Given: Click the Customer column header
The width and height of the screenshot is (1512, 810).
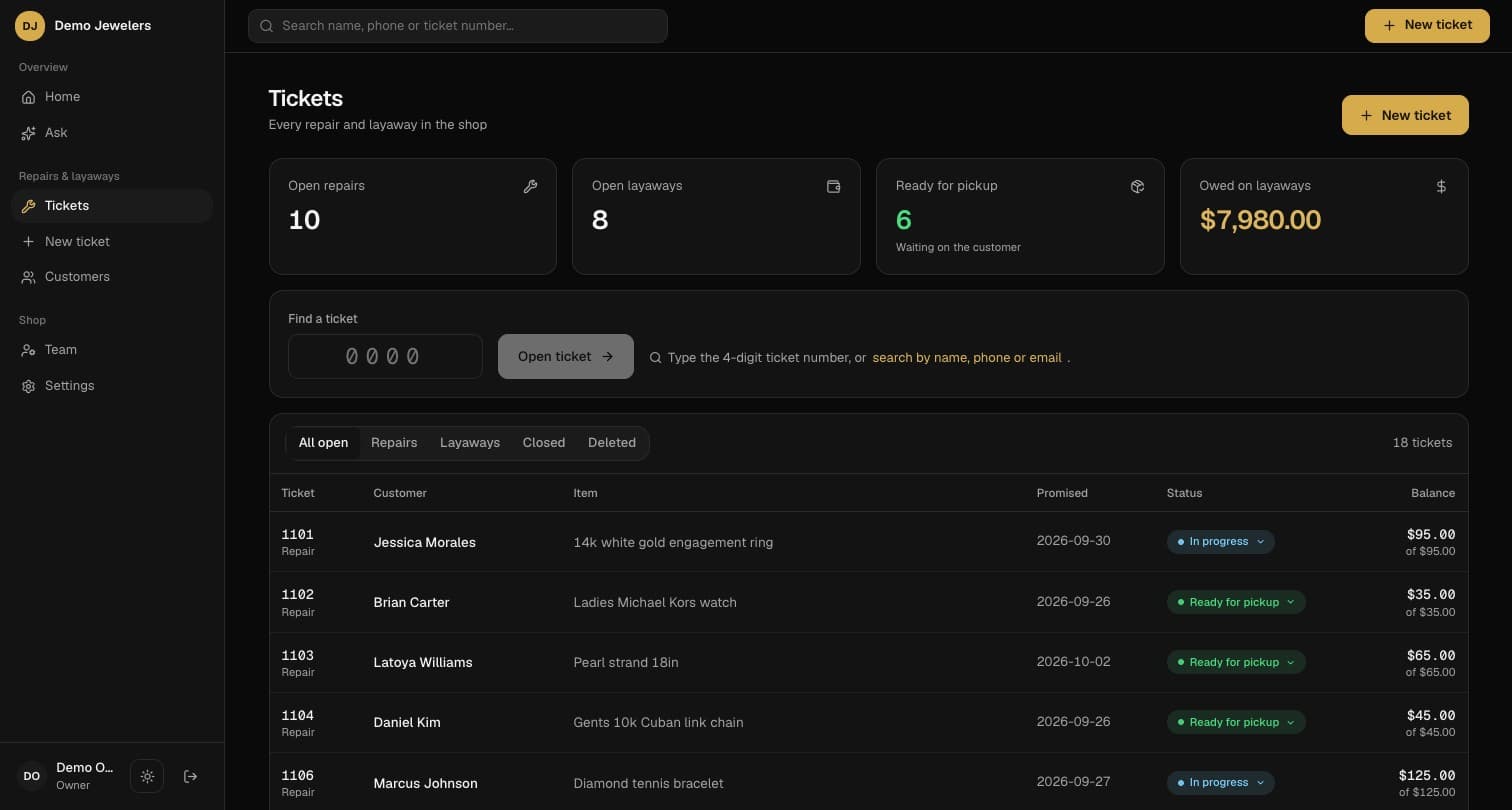Looking at the screenshot, I should pyautogui.click(x=400, y=493).
